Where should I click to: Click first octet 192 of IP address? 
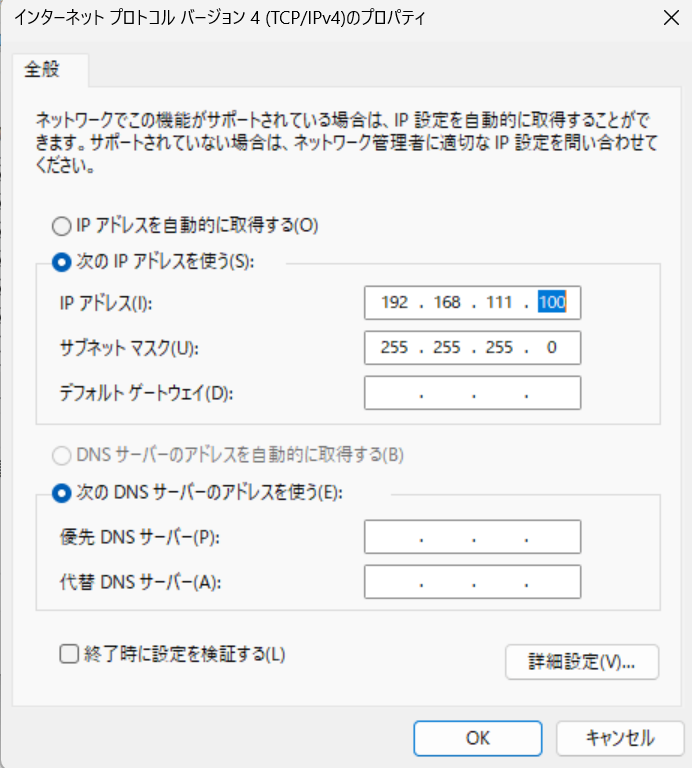394,302
